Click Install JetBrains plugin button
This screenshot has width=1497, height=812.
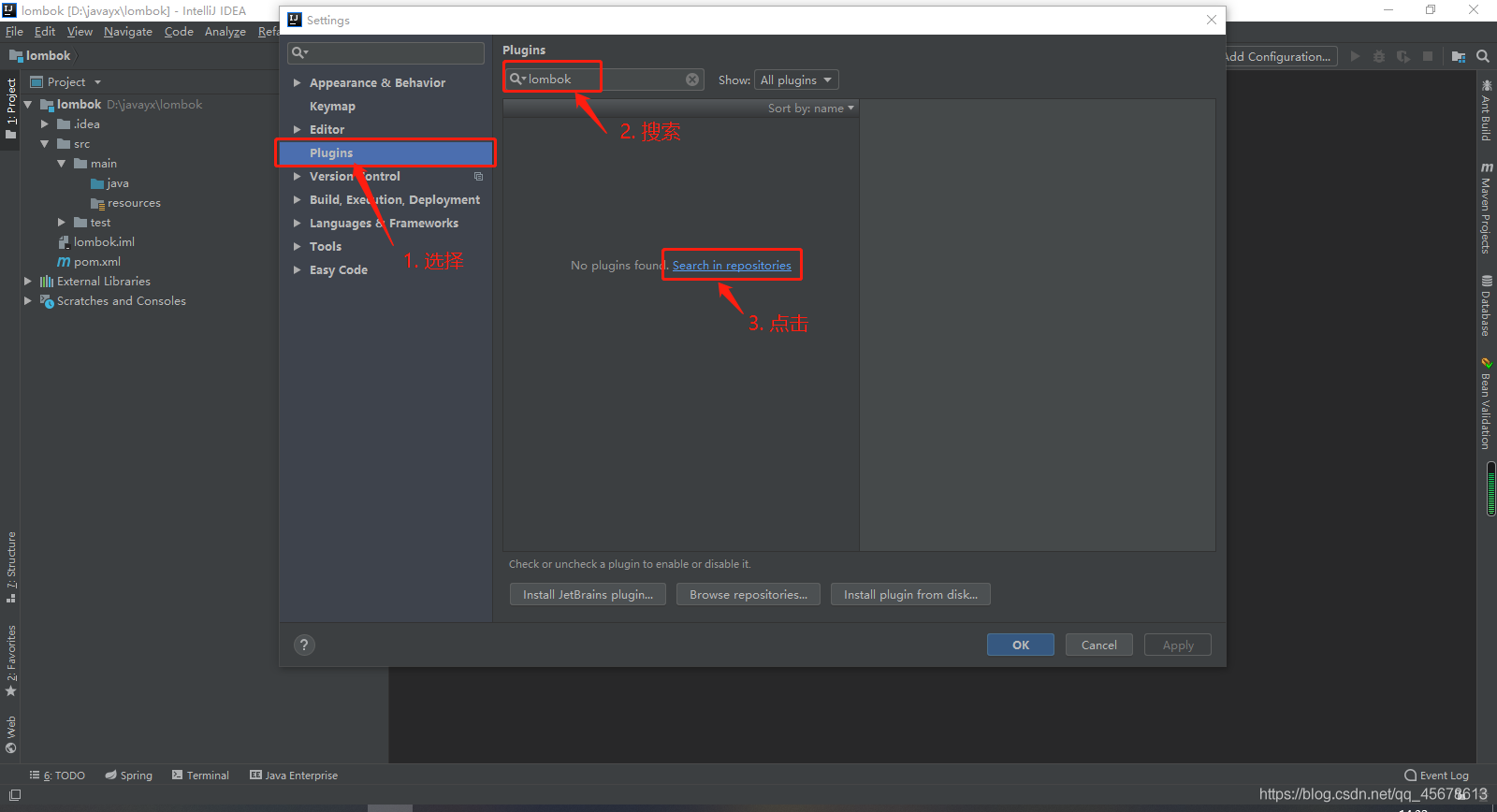coord(588,594)
